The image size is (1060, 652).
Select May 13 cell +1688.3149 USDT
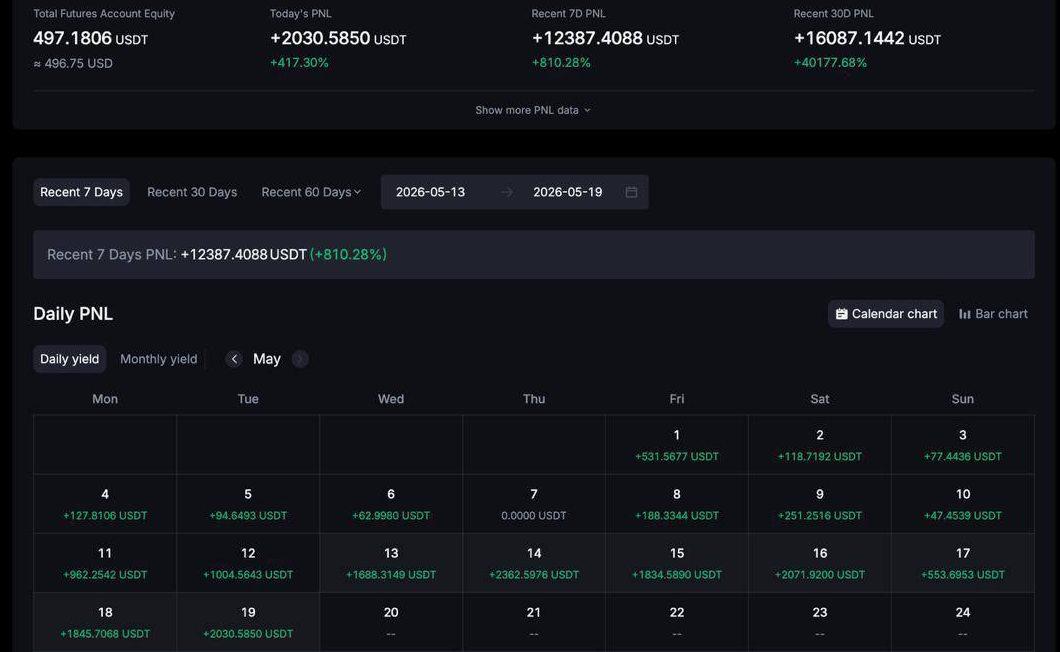[x=391, y=563]
